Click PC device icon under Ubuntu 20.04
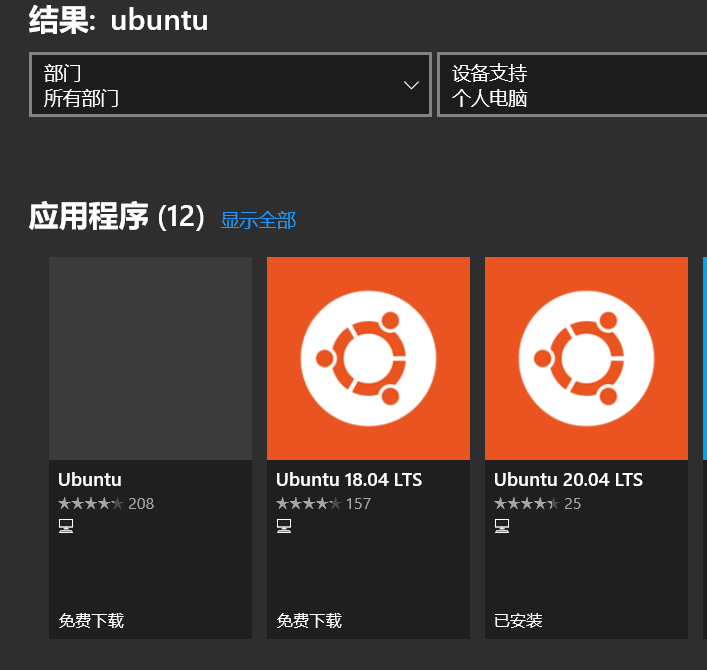The height and width of the screenshot is (670, 707). pyautogui.click(x=502, y=526)
